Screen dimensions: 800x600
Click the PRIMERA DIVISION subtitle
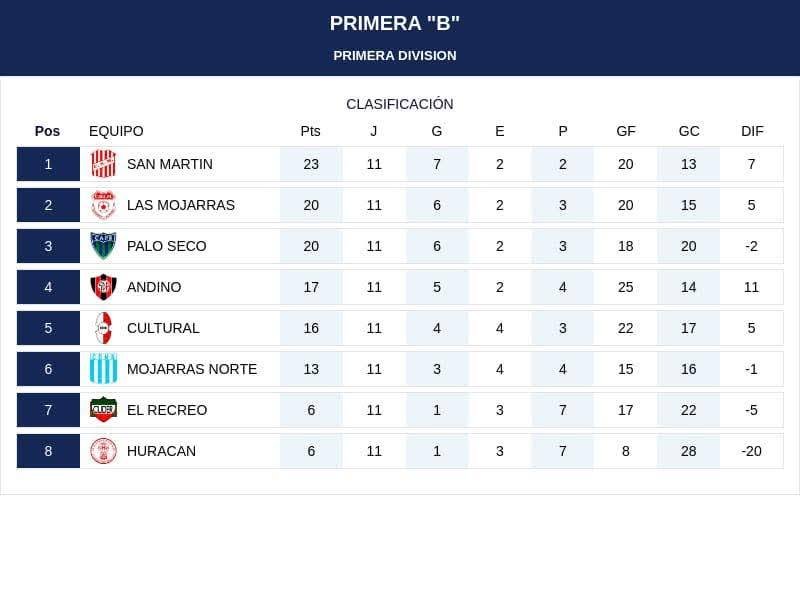pyautogui.click(x=394, y=56)
